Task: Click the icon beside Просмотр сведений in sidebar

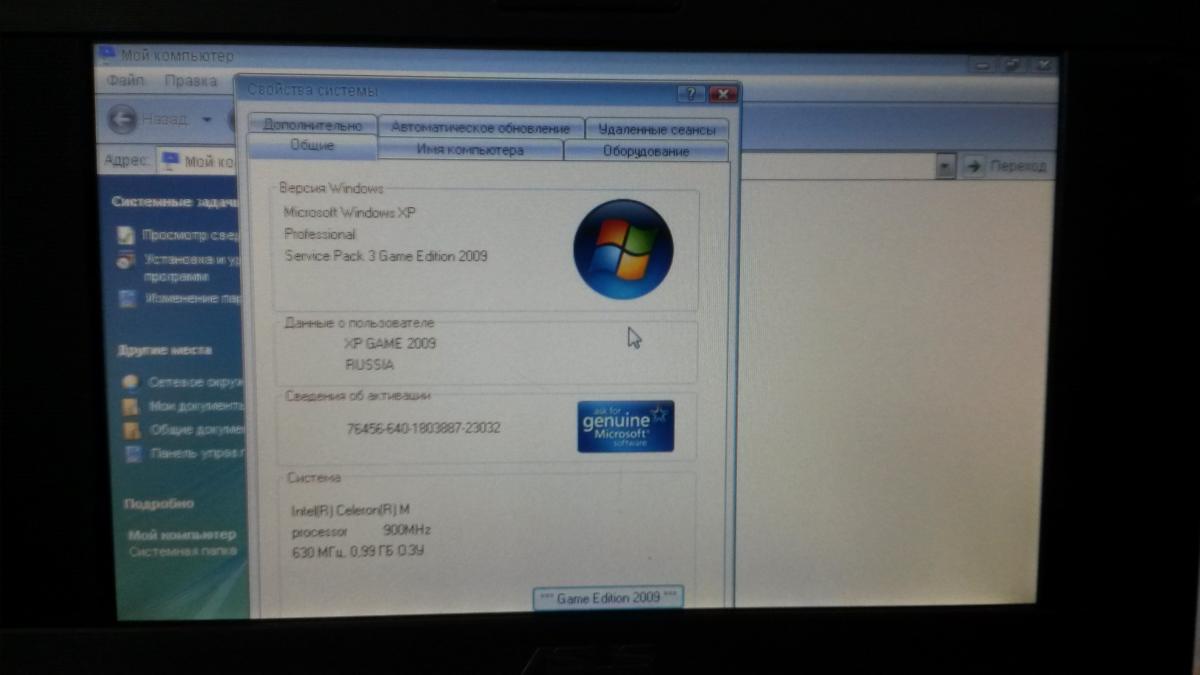Action: [x=126, y=236]
